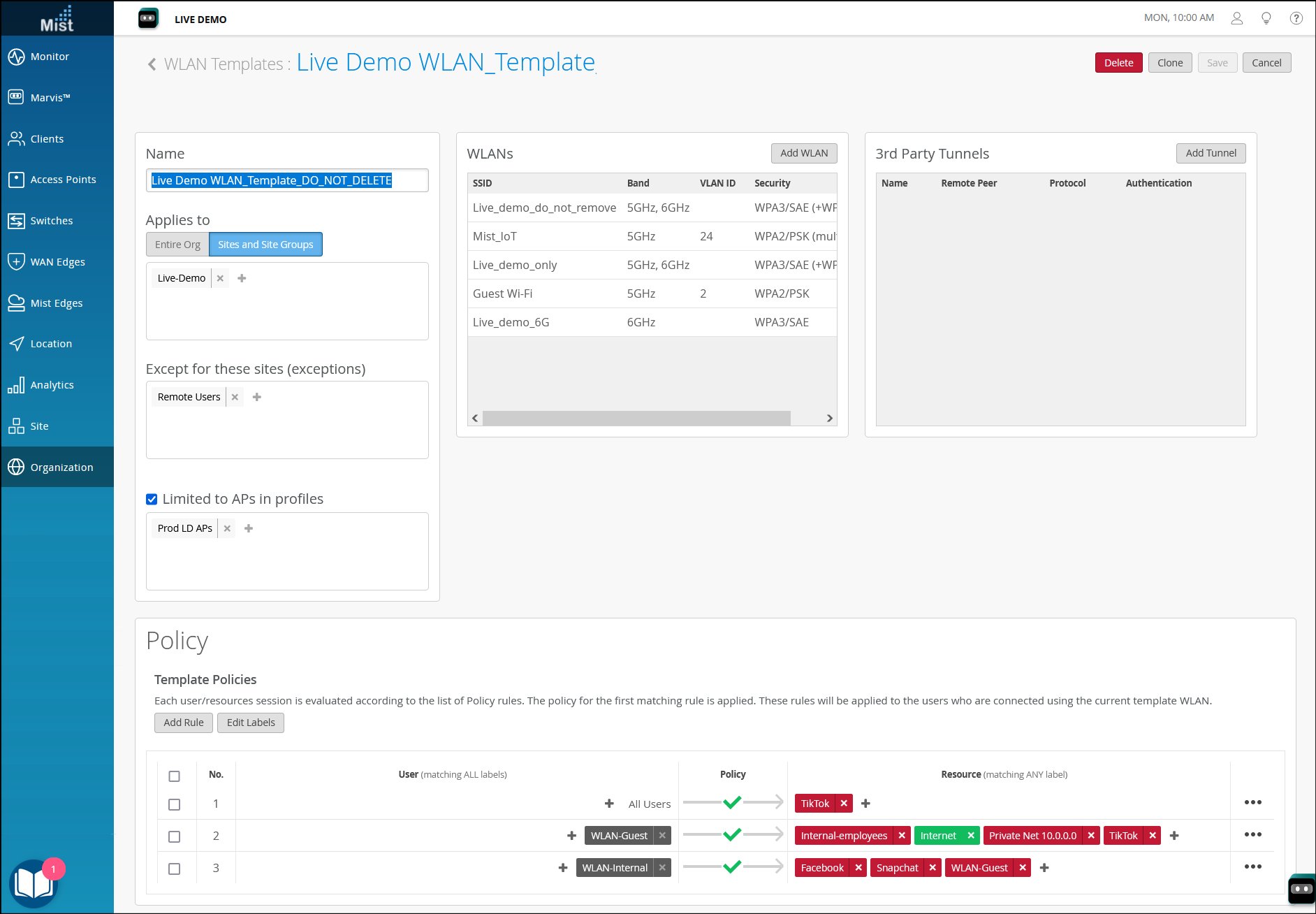Remove Internal-employees resource from rule 2
1316x914 pixels.
[902, 836]
